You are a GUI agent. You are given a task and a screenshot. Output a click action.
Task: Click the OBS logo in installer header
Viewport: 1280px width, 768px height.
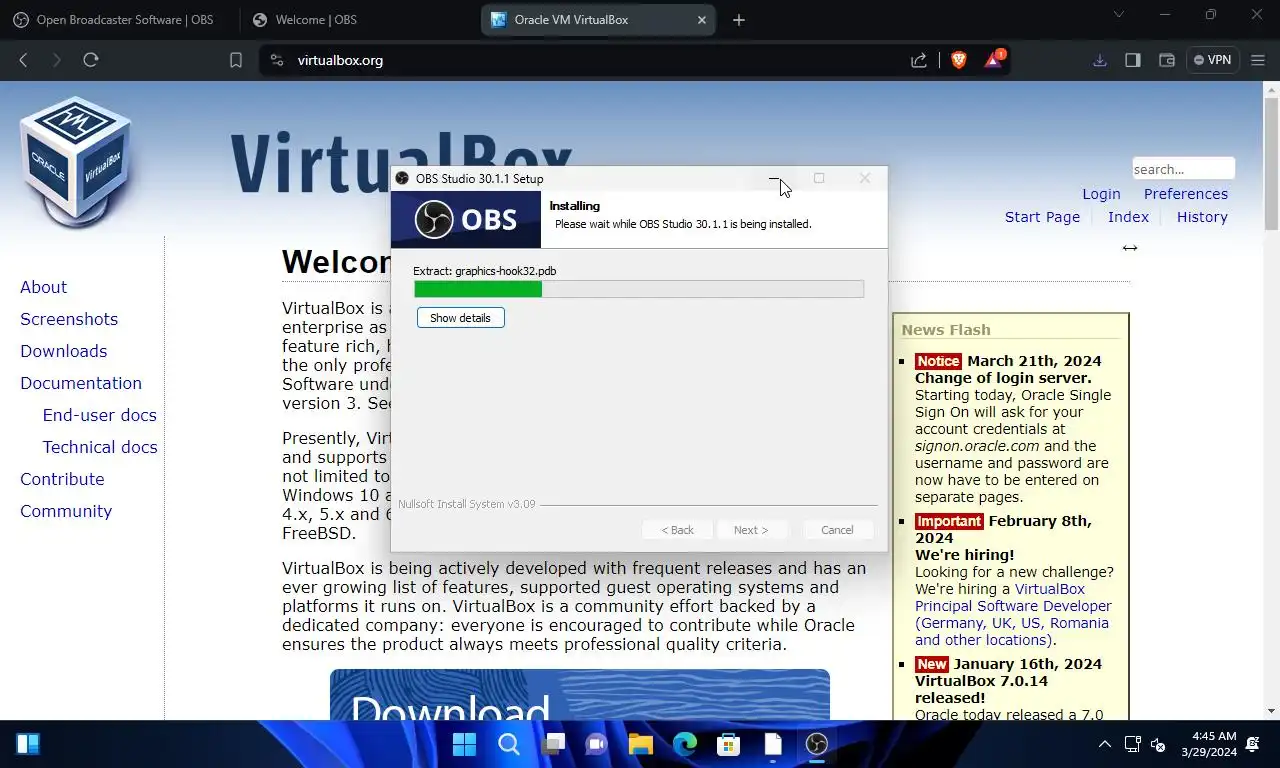pyautogui.click(x=466, y=220)
